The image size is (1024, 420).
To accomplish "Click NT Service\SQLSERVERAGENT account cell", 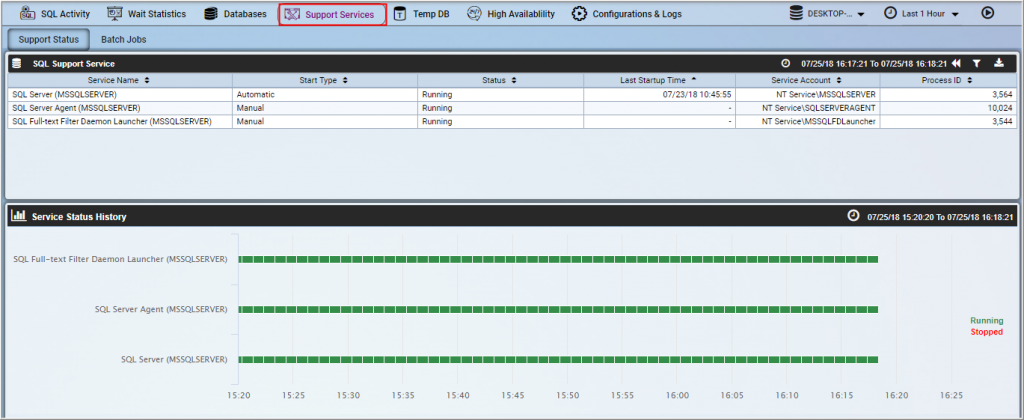I will point(807,108).
